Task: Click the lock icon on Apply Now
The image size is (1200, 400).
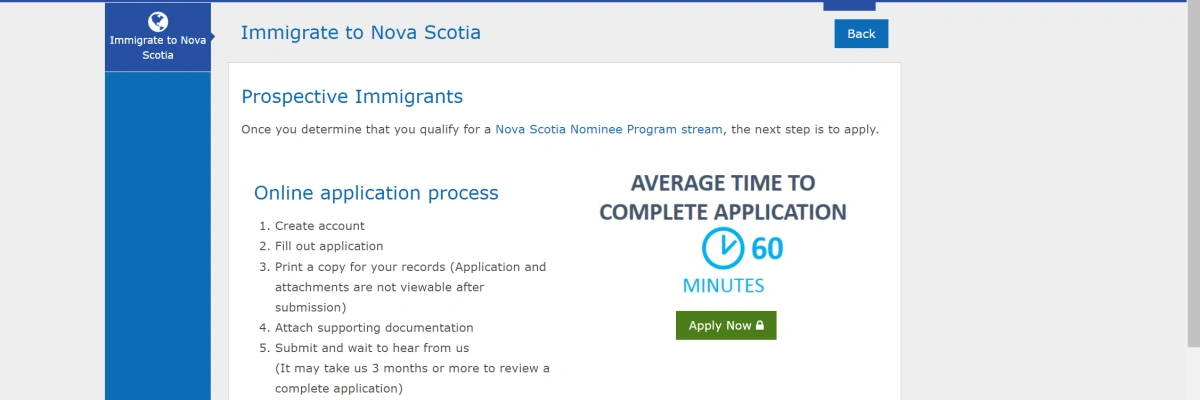Action: click(760, 326)
